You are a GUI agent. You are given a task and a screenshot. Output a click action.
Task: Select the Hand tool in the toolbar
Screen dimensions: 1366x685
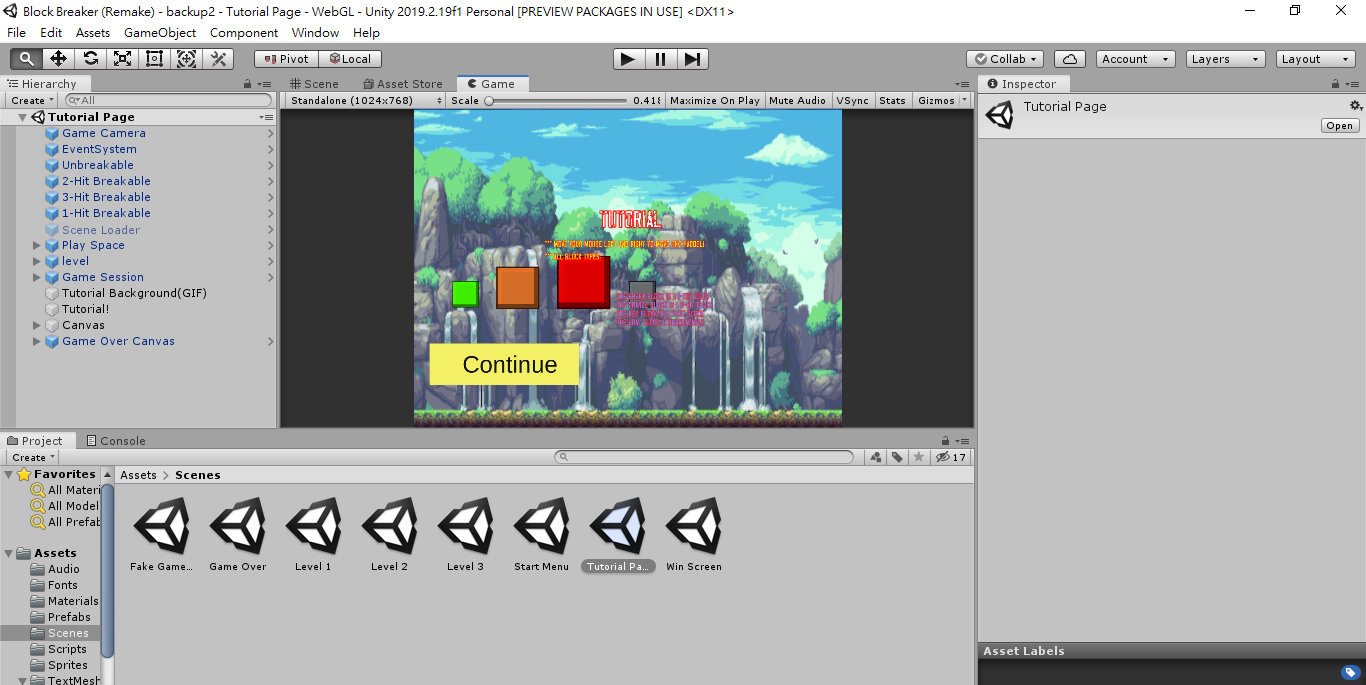pyautogui.click(x=25, y=59)
